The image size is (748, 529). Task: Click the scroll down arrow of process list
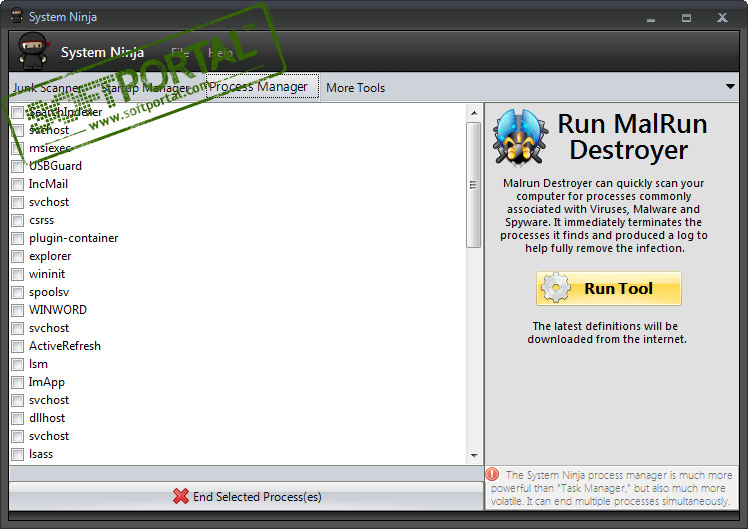[474, 456]
